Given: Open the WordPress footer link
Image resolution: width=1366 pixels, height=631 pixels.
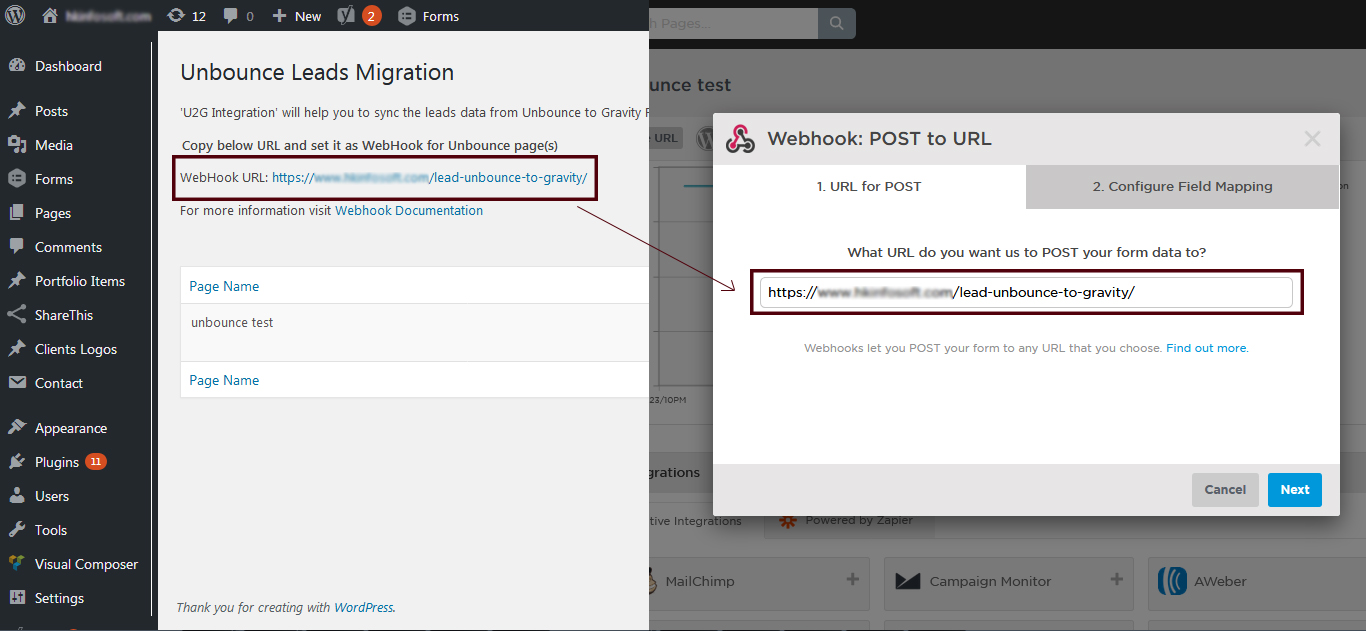Looking at the screenshot, I should 364,607.
